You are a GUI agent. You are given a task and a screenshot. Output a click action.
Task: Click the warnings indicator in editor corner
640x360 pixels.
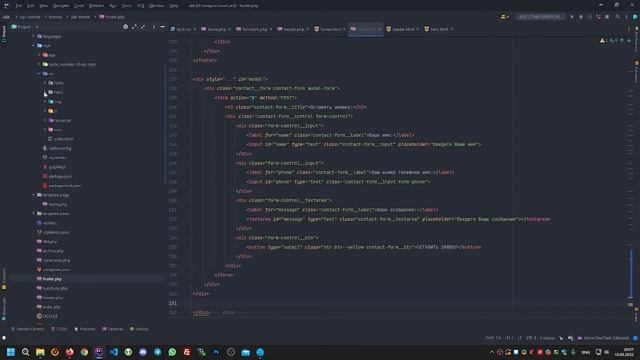(603, 41)
